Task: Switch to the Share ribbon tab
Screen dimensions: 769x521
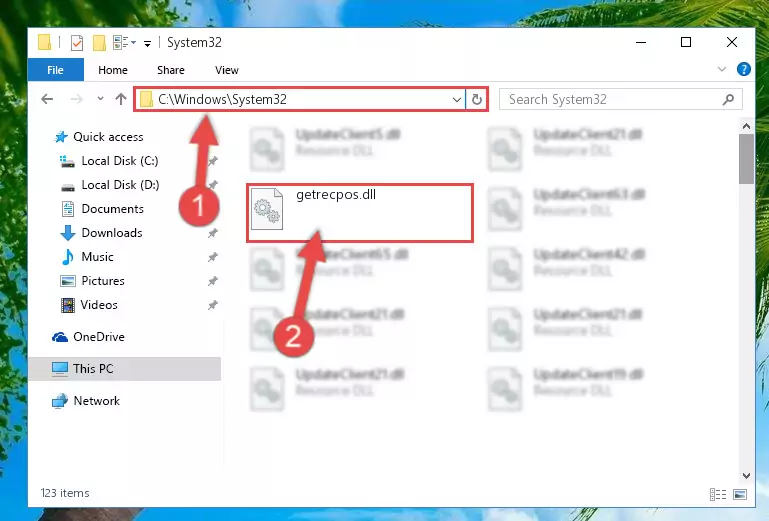Action: tap(171, 70)
